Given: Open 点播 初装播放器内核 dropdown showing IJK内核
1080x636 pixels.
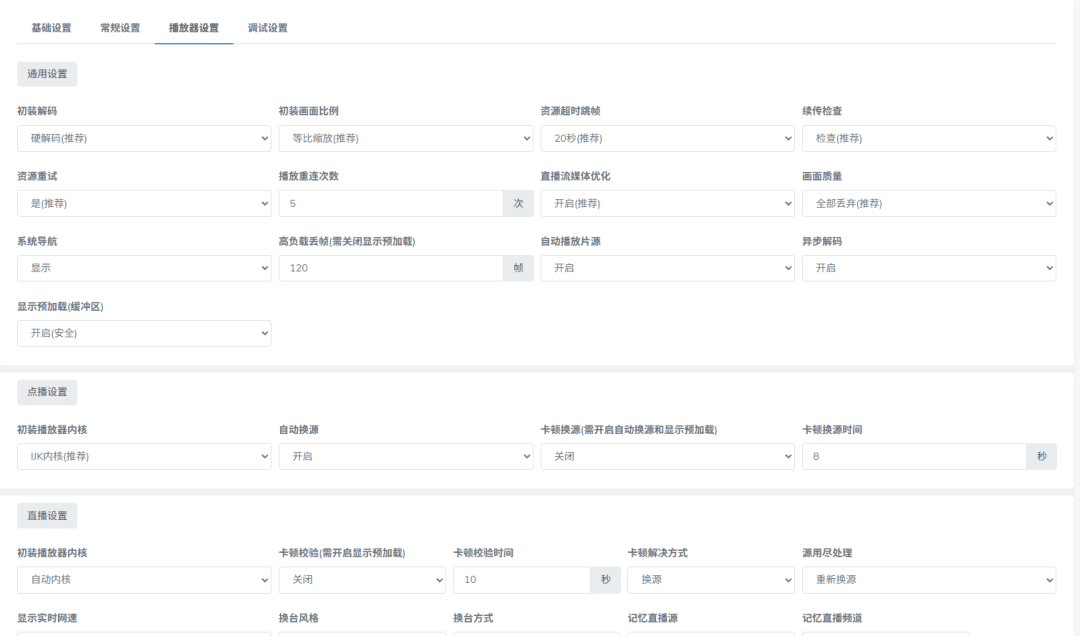Looking at the screenshot, I should [x=144, y=456].
